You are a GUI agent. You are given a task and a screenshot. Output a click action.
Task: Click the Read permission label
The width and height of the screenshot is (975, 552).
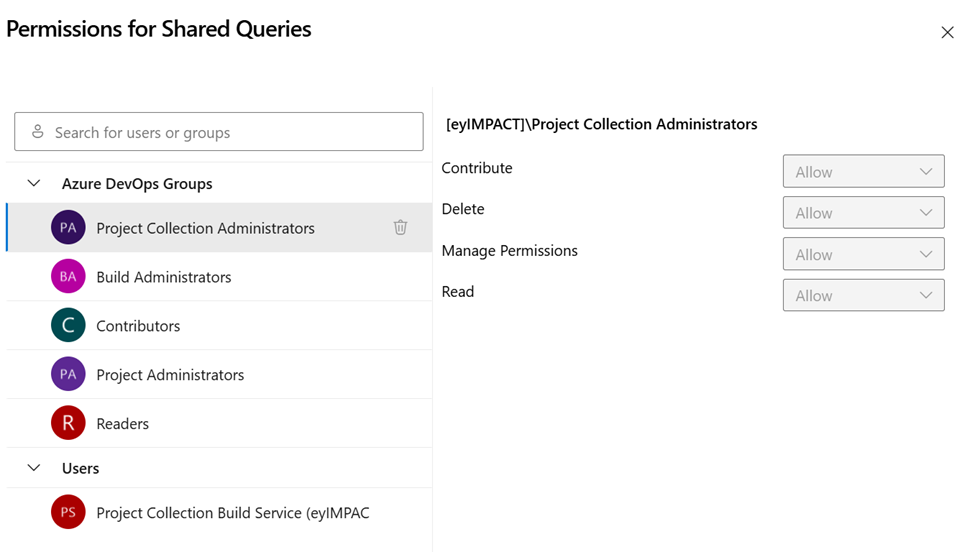(458, 292)
